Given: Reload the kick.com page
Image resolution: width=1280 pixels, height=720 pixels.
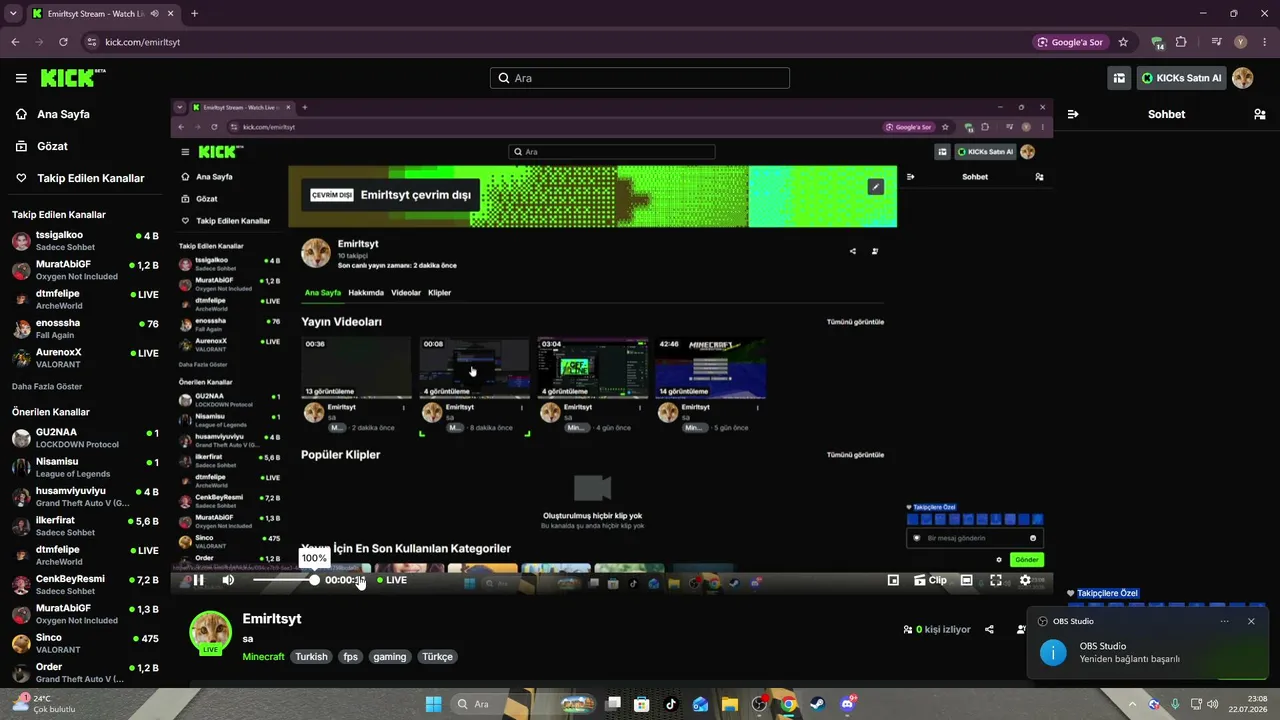Looking at the screenshot, I should (63, 42).
